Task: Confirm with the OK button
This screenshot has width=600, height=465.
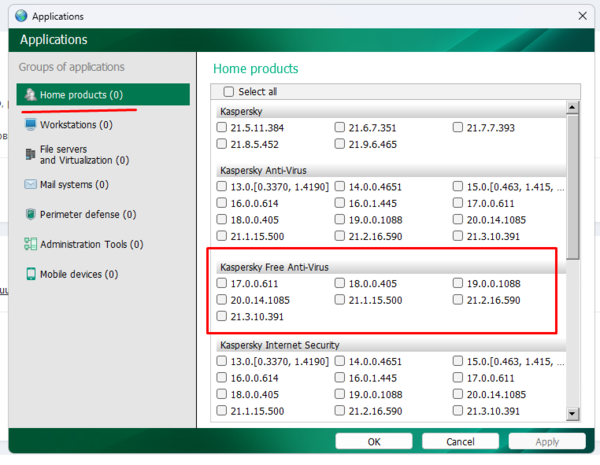Action: pos(374,441)
